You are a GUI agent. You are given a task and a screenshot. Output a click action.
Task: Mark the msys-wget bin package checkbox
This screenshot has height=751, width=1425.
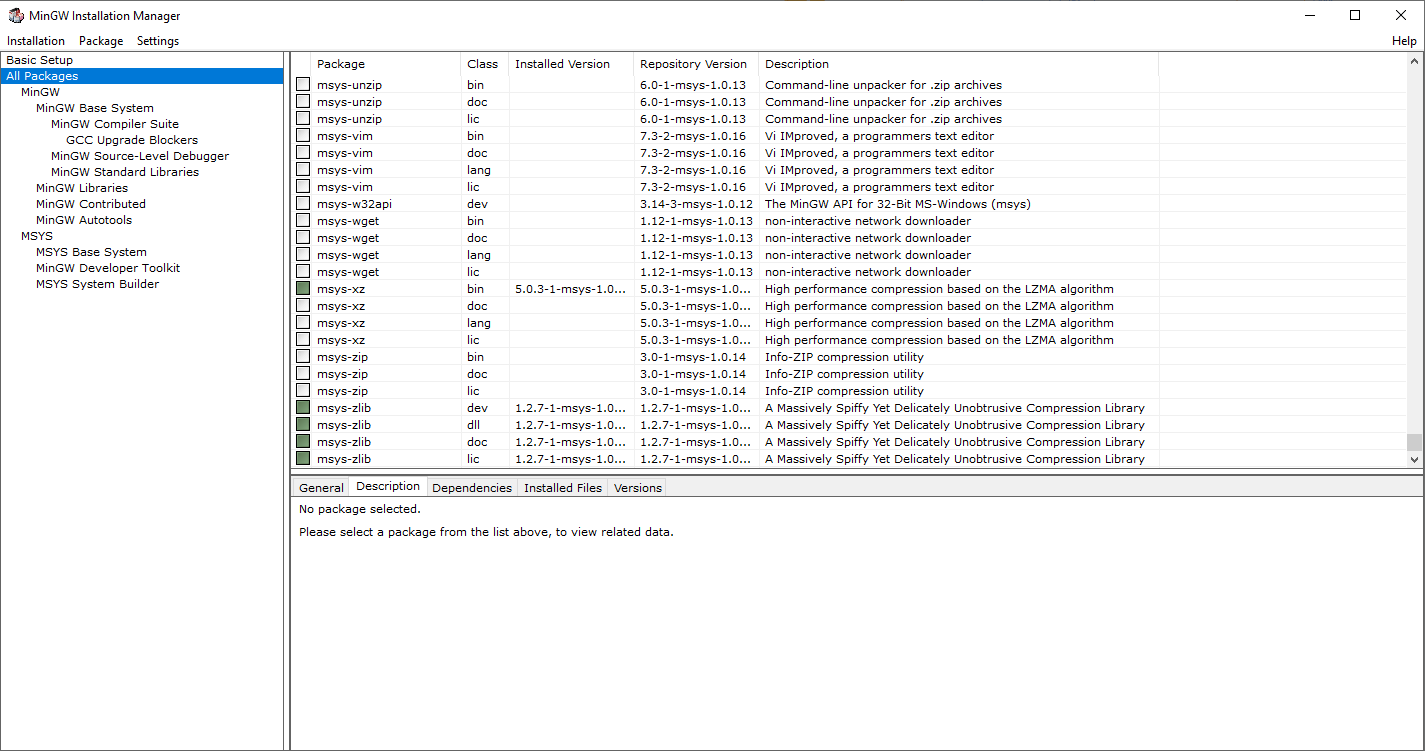click(303, 221)
